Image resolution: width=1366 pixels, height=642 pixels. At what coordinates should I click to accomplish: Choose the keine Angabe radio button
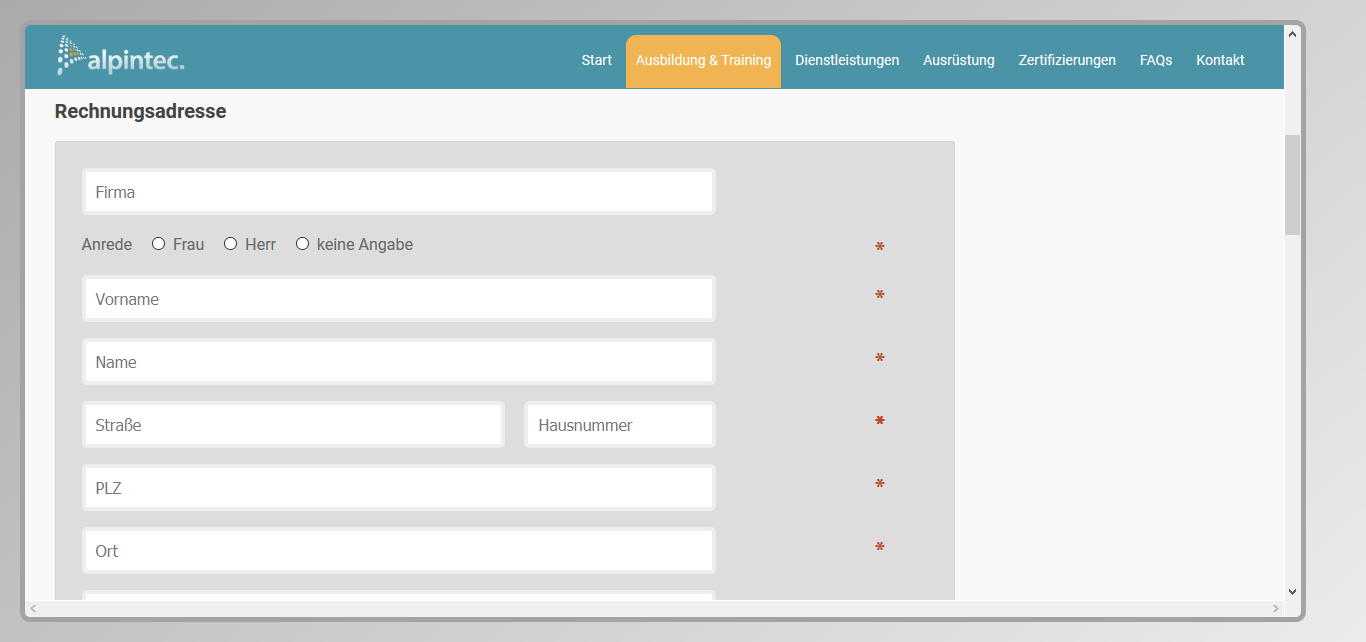(302, 244)
